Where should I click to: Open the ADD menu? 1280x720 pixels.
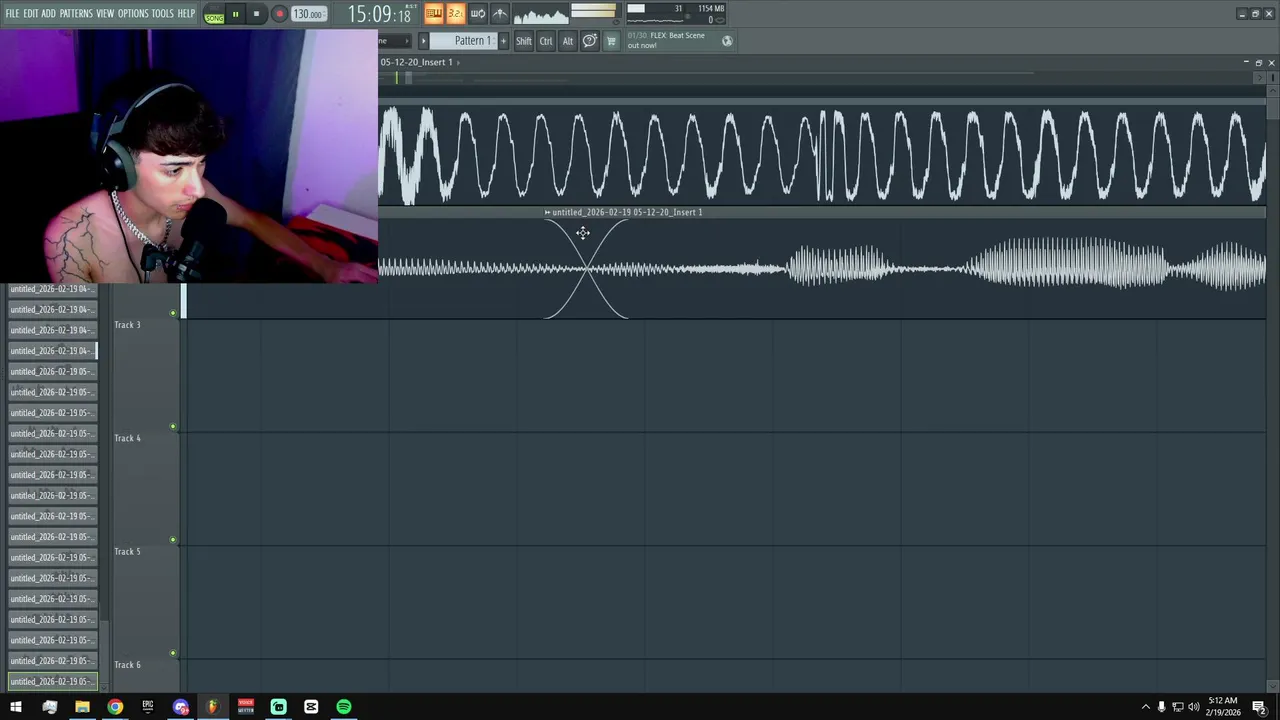coord(49,14)
